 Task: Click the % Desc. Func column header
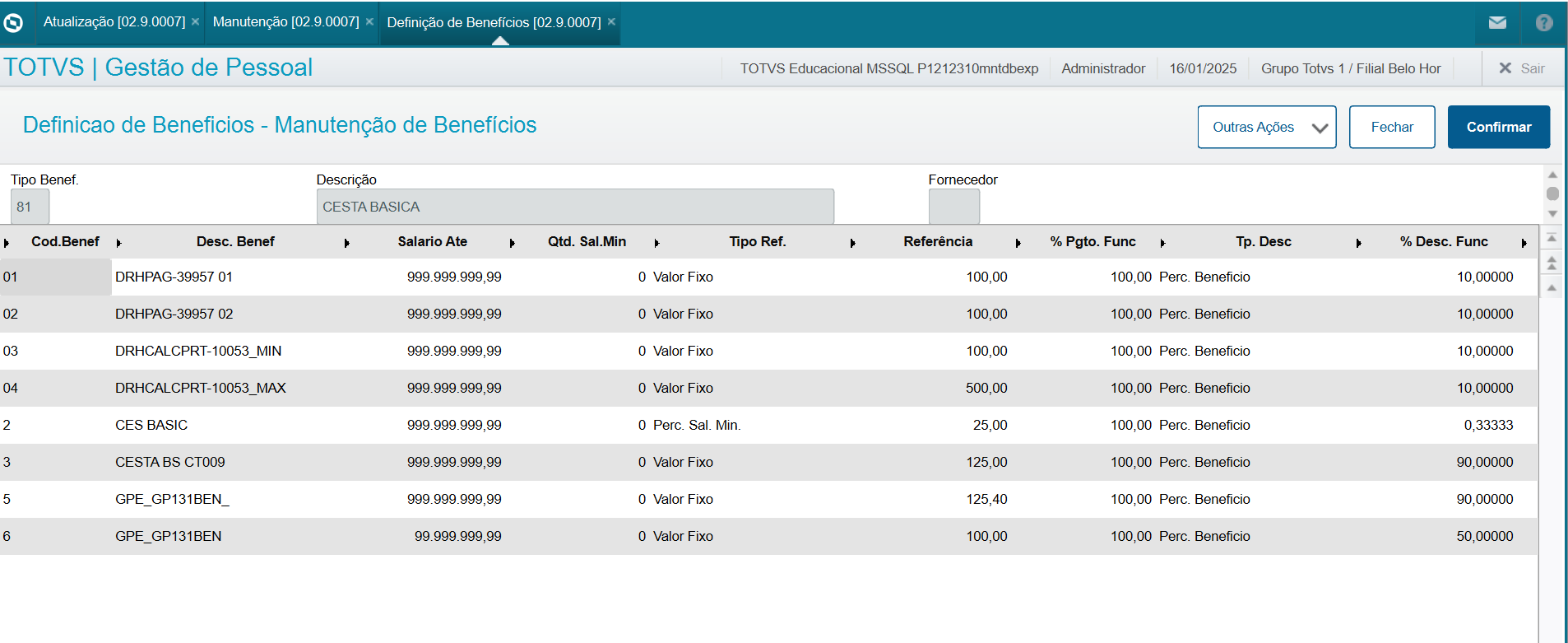[x=1444, y=241]
